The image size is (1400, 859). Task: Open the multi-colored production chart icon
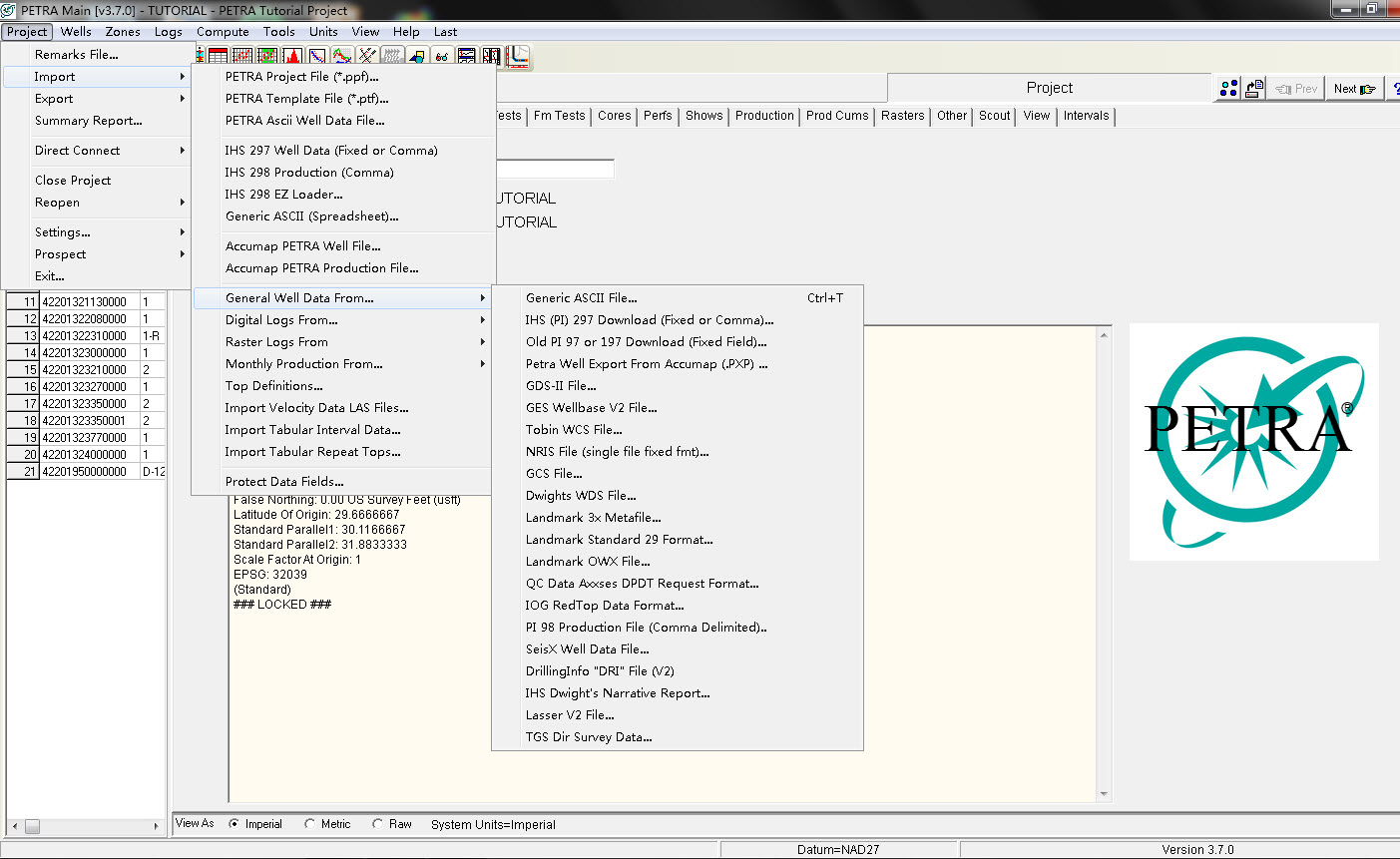pos(342,56)
